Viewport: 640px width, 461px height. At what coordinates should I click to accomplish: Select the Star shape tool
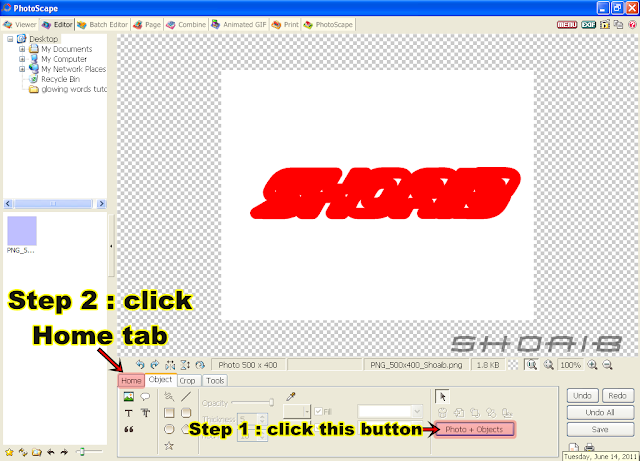[x=169, y=445]
